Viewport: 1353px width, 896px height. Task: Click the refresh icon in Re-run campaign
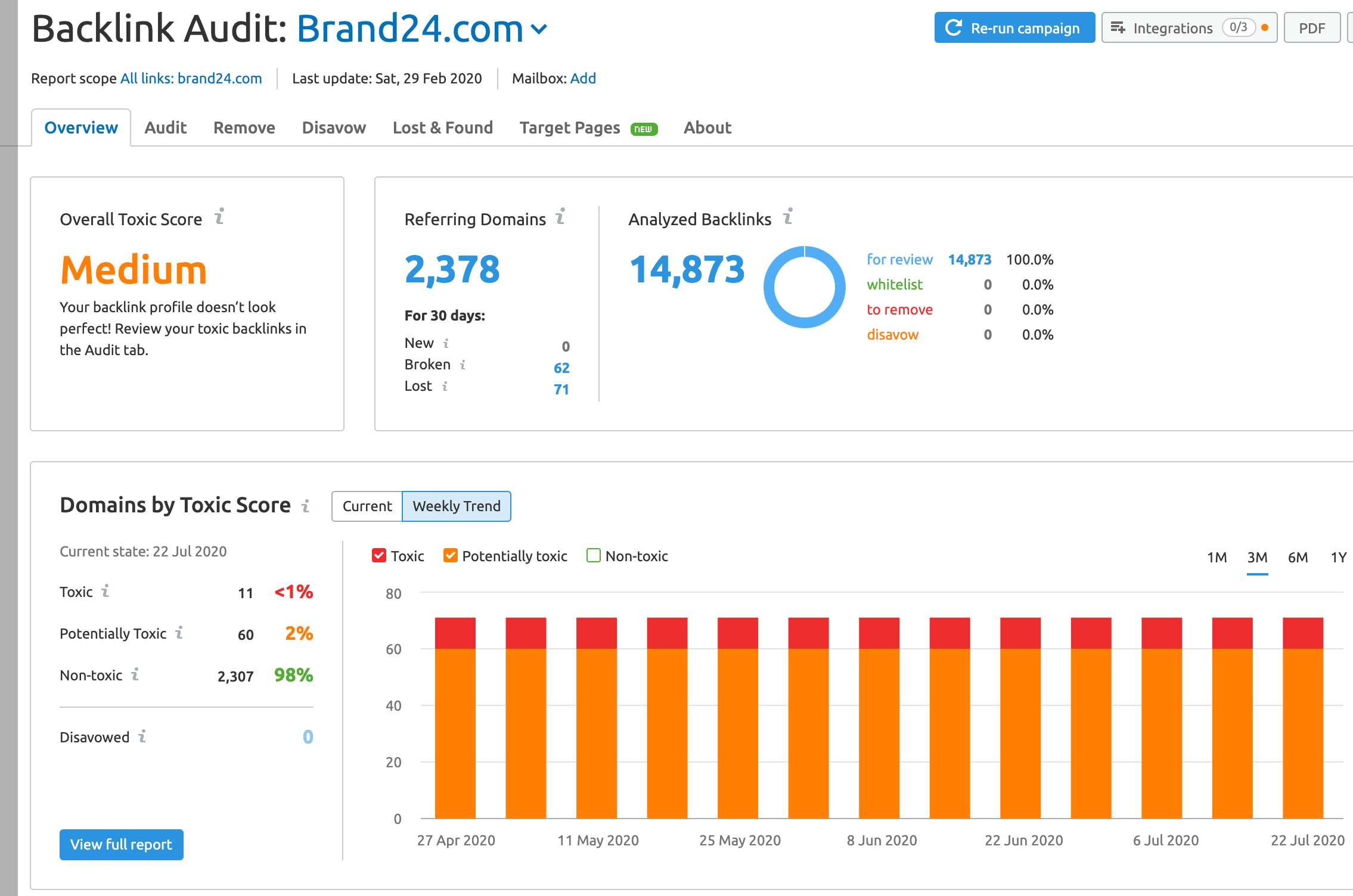coord(954,27)
